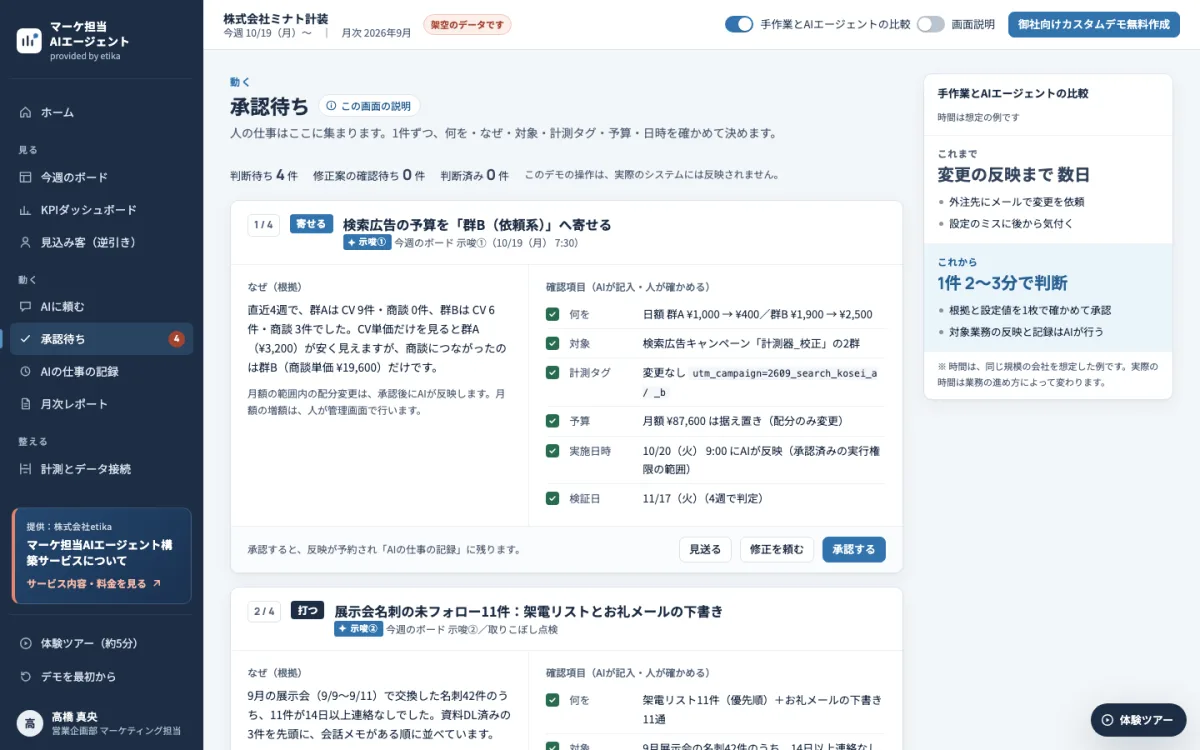This screenshot has width=1200, height=750.
Task: Open AIに頼む menu item
Action: pyautogui.click(x=101, y=307)
